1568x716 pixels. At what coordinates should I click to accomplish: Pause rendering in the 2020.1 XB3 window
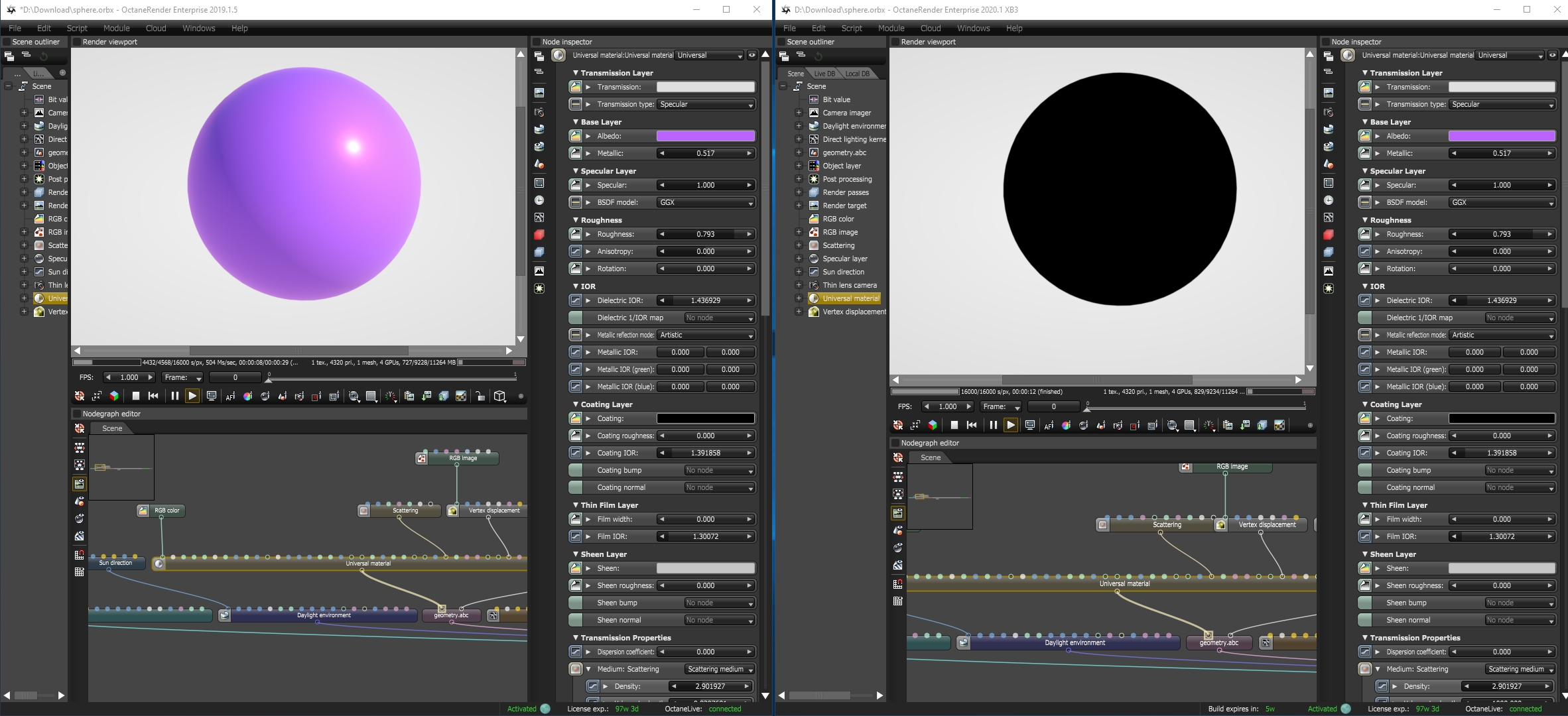(993, 426)
